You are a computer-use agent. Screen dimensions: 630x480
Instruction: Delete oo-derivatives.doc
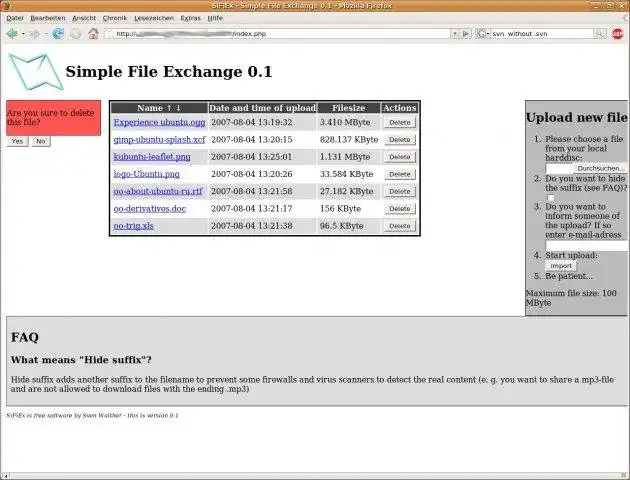[x=400, y=209]
